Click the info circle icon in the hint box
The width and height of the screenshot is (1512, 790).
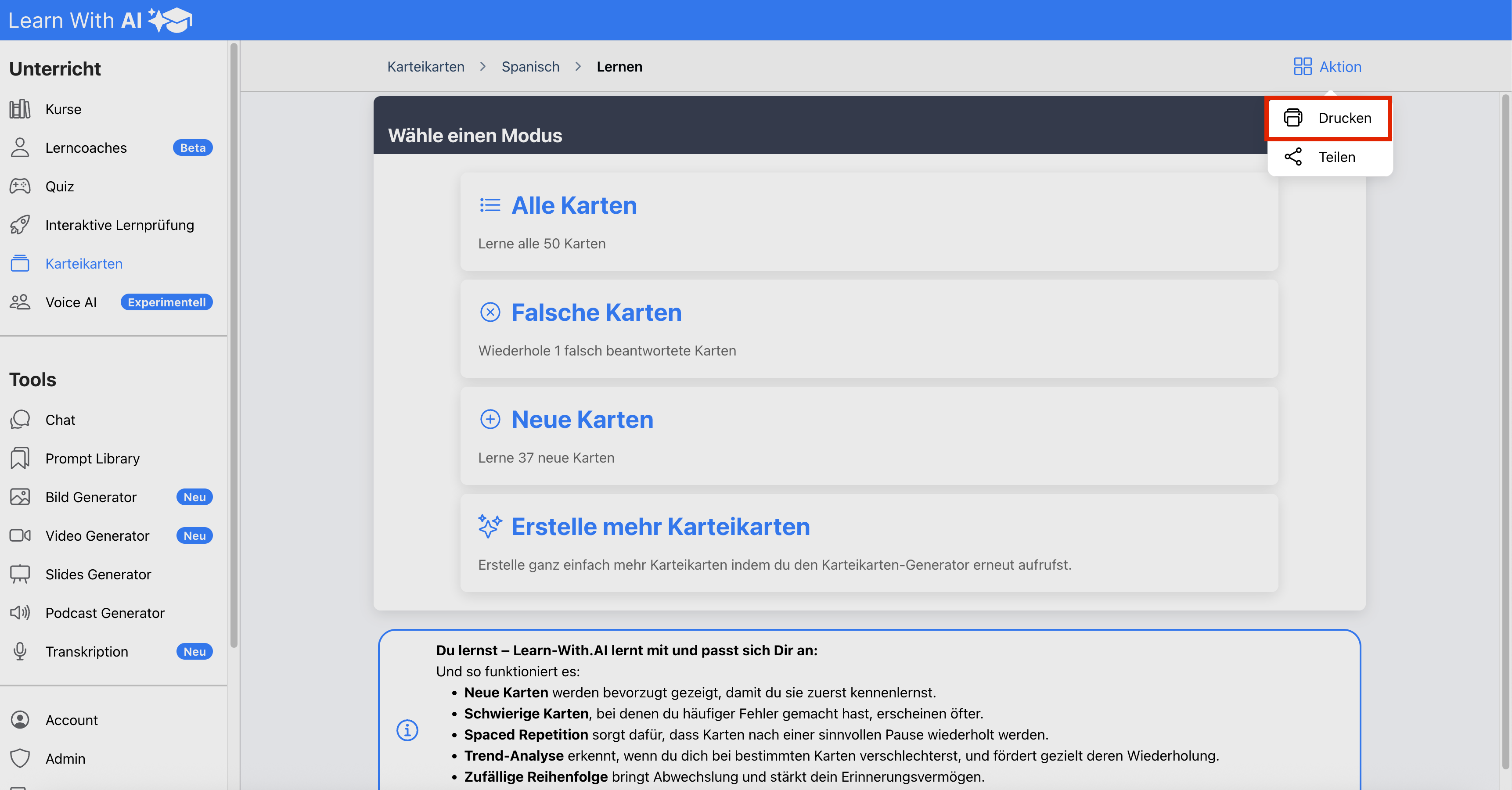click(x=407, y=730)
